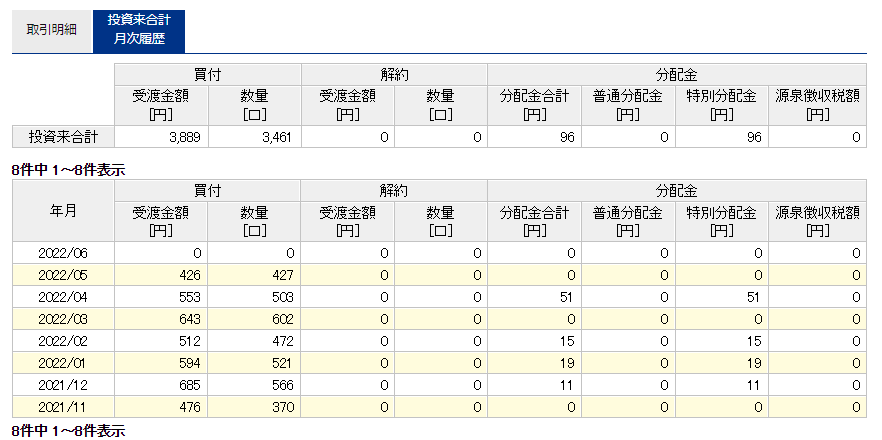Click 分配金合計 value 96 in the summary row
The image size is (882, 440).
pyautogui.click(x=567, y=137)
